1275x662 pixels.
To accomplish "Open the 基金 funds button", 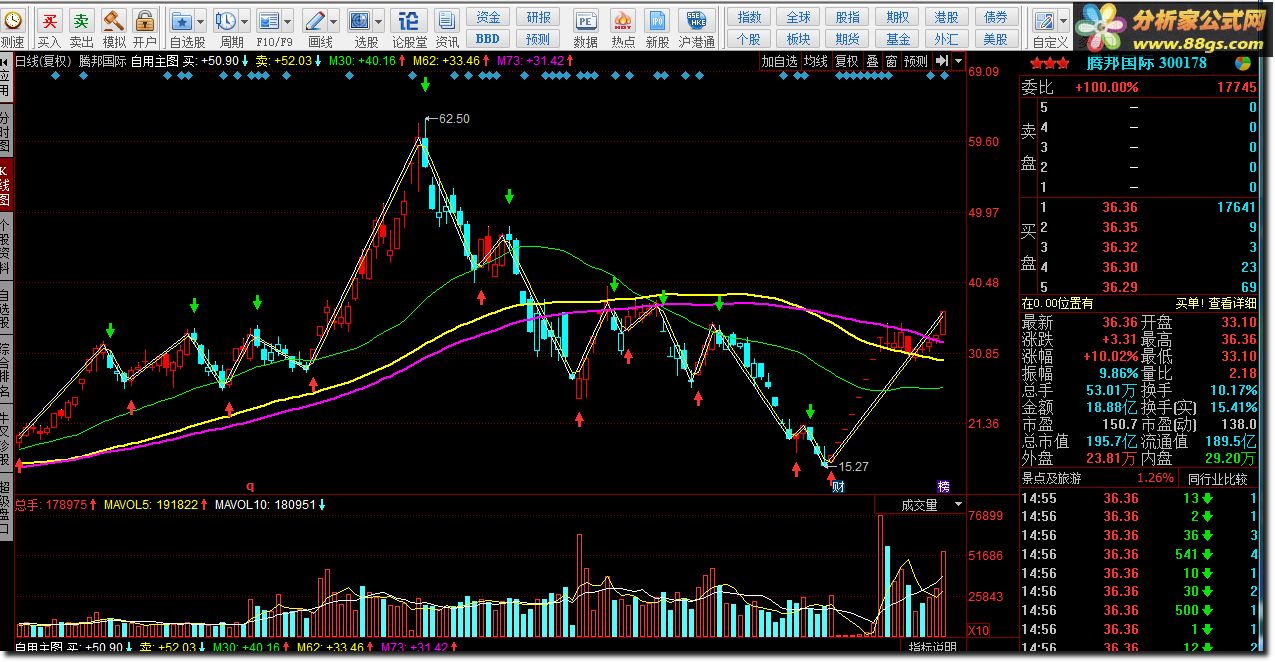I will coord(897,39).
